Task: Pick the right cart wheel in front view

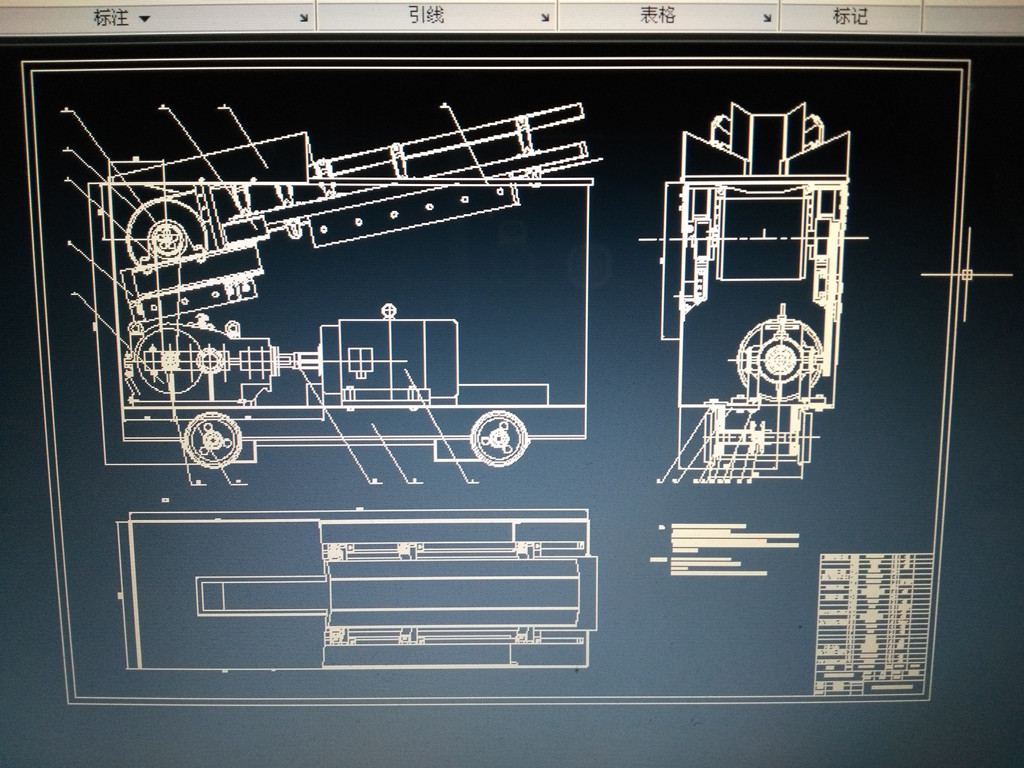Action: point(499,437)
